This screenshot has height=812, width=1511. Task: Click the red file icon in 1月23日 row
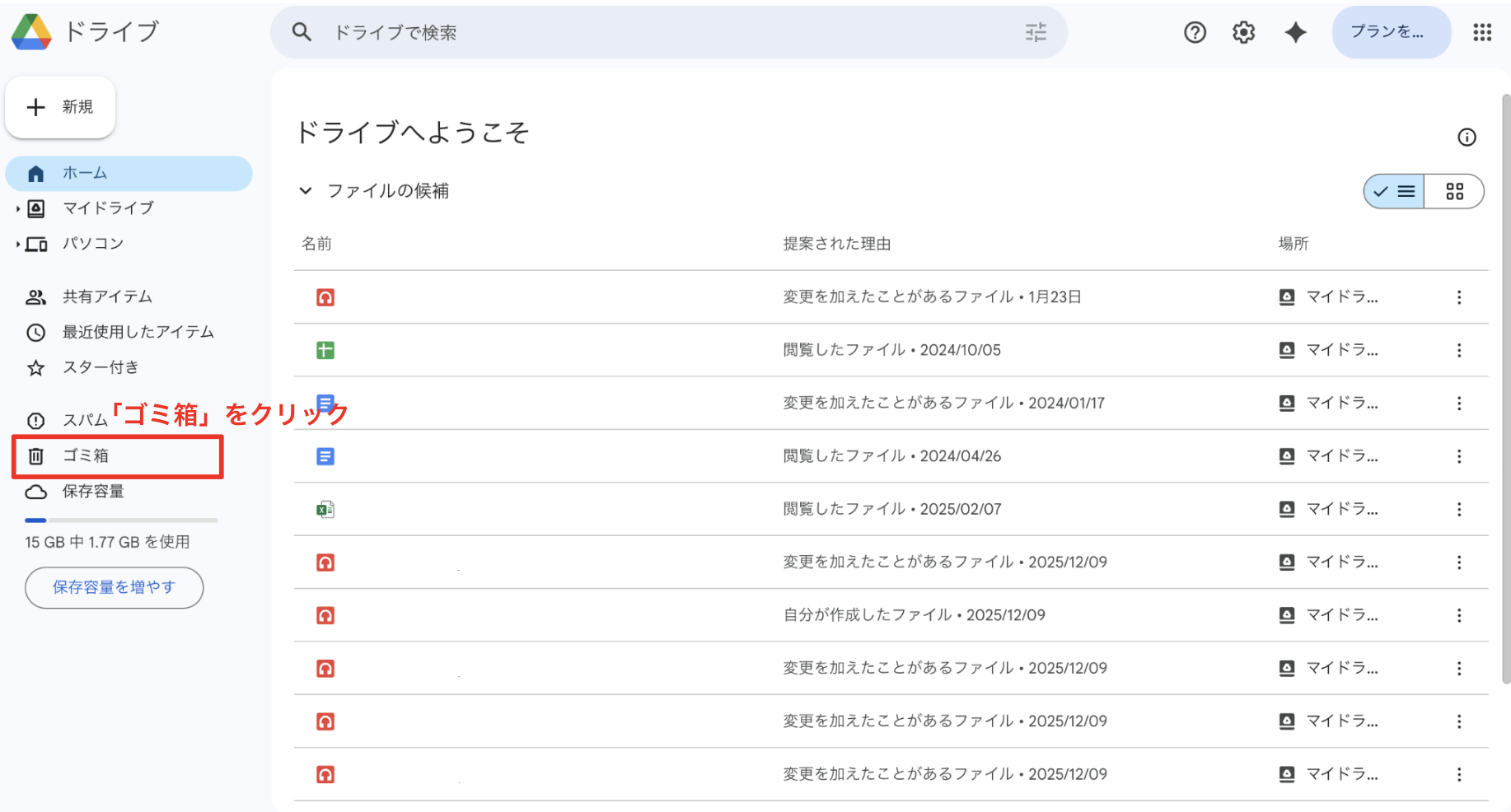tap(325, 297)
